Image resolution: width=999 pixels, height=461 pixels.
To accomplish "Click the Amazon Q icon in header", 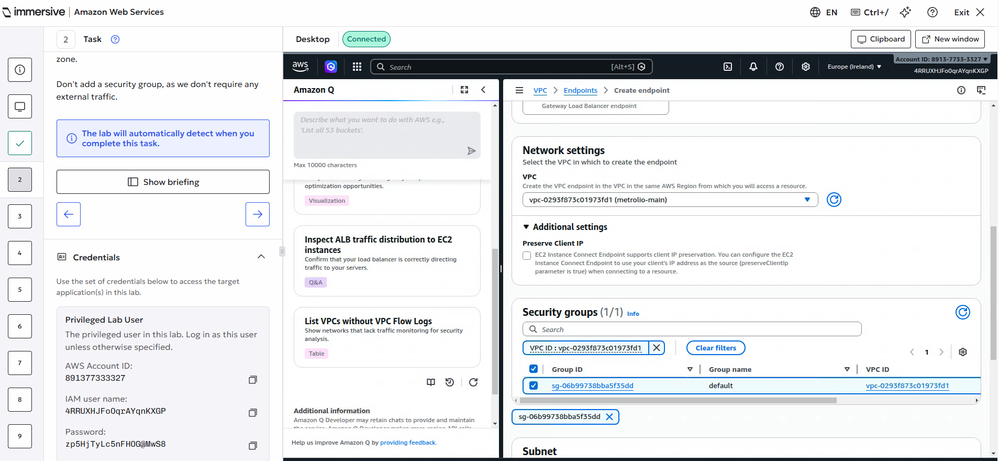I will [x=331, y=67].
